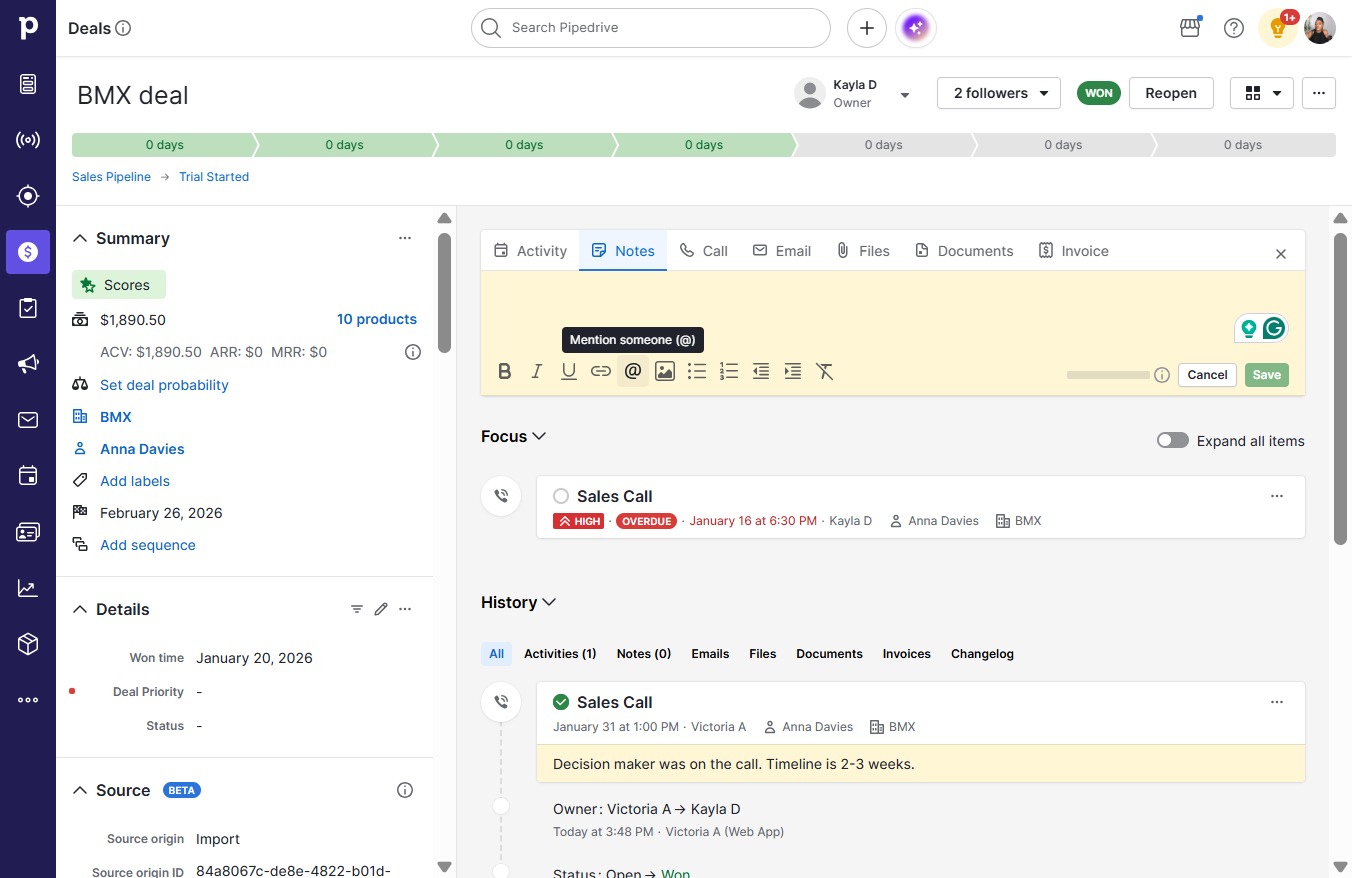Screen dimensions: 1352x878
Task: Open the Anna Davies contact link
Action: tap(142, 449)
